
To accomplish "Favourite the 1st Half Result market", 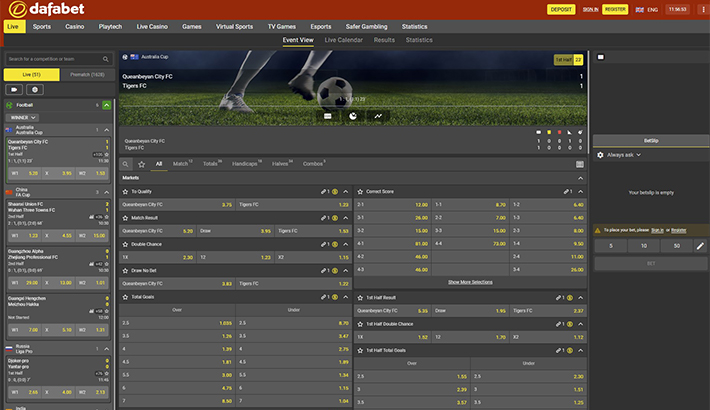I will (360, 298).
